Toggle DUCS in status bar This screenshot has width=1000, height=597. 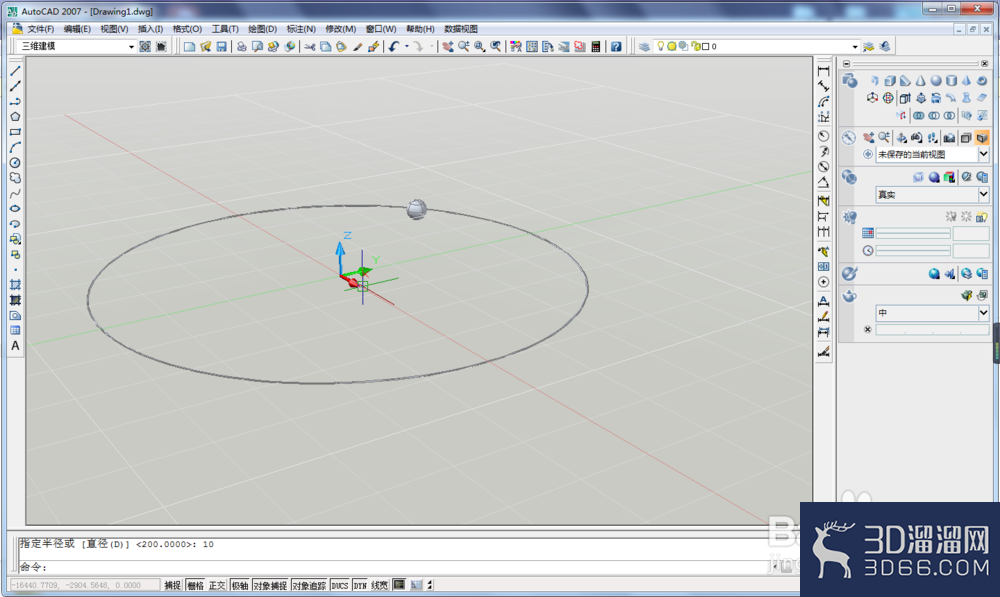(340, 585)
